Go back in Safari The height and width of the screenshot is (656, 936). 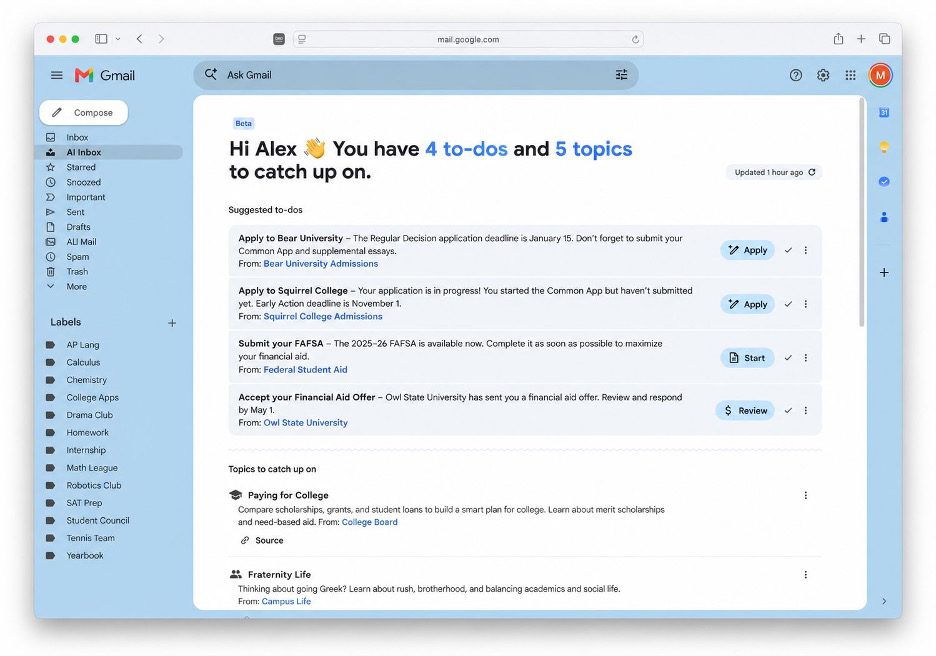coord(139,39)
